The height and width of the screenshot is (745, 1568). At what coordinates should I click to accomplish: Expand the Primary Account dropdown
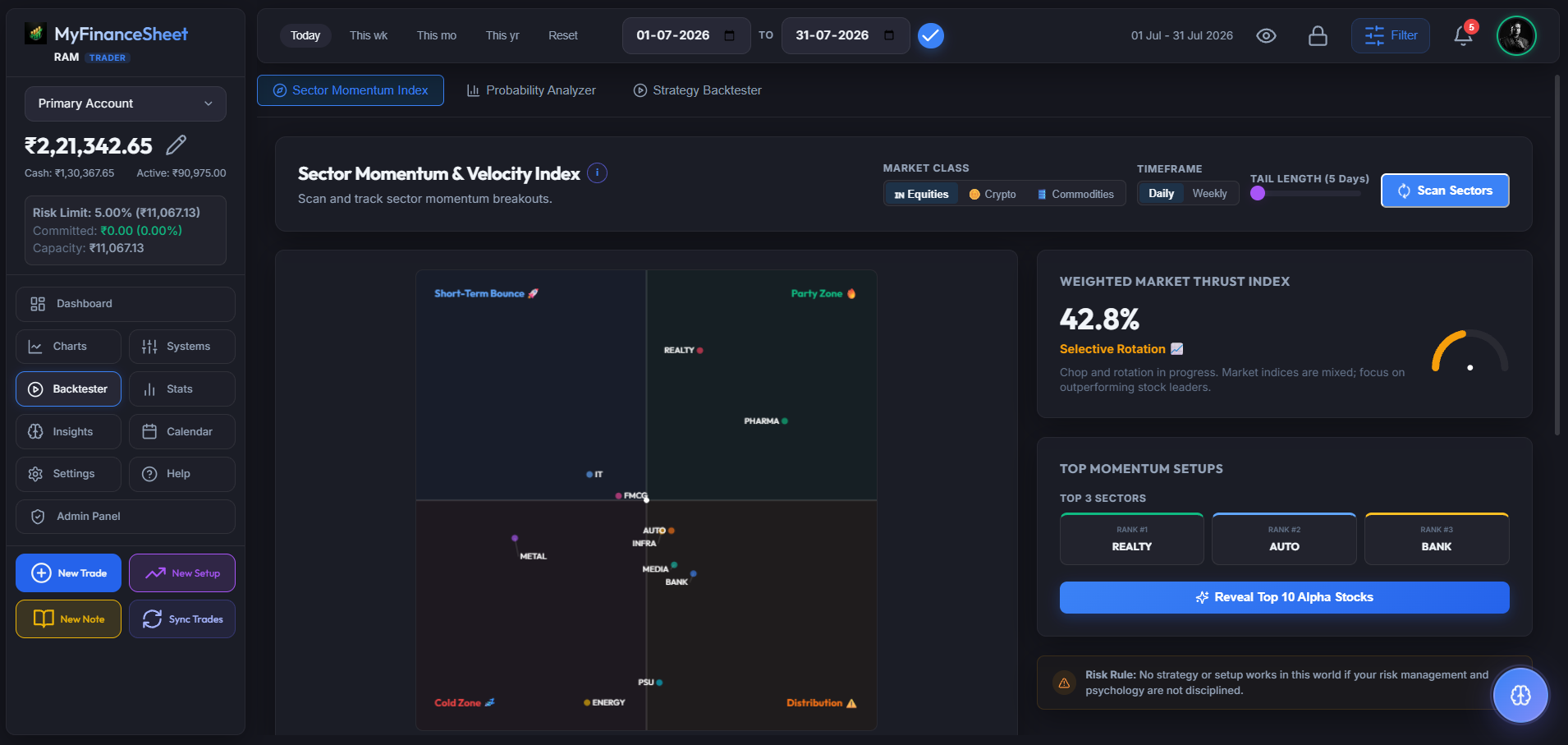click(125, 103)
